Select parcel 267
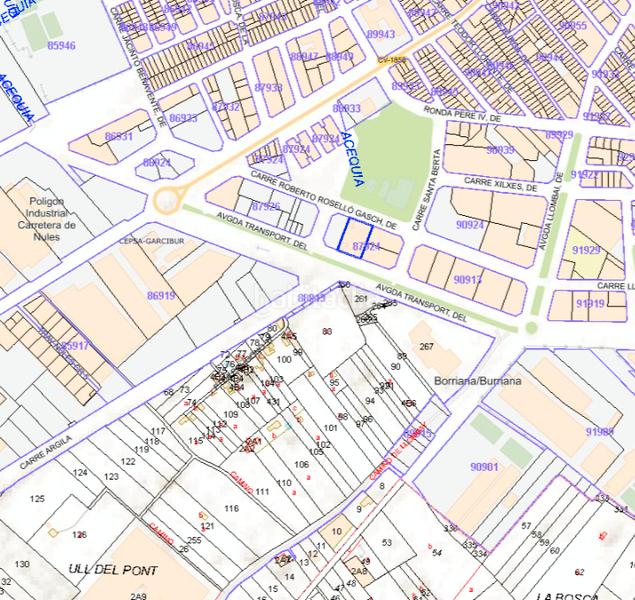The image size is (635, 600). pyautogui.click(x=427, y=347)
